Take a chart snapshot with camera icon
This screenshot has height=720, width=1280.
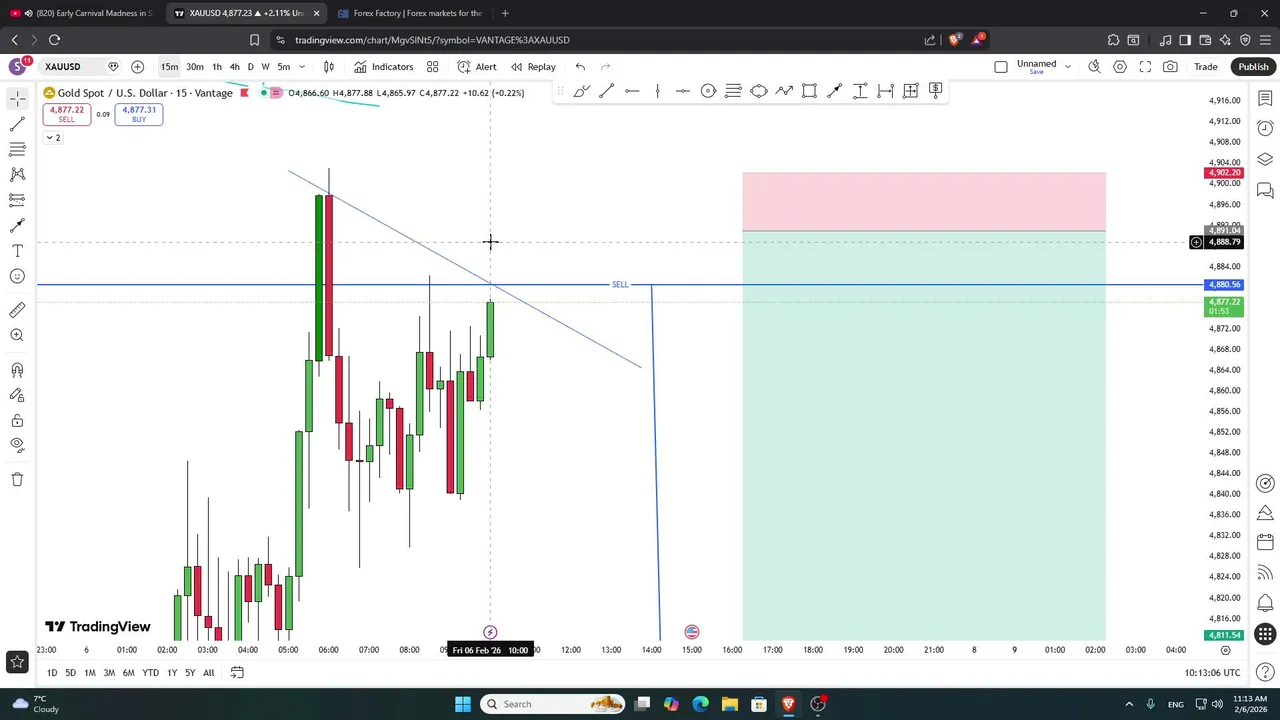(x=1170, y=67)
